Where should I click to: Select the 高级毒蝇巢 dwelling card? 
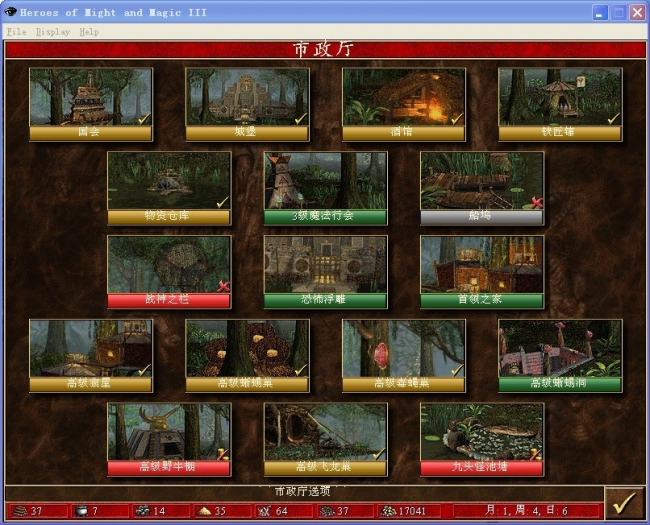point(404,356)
